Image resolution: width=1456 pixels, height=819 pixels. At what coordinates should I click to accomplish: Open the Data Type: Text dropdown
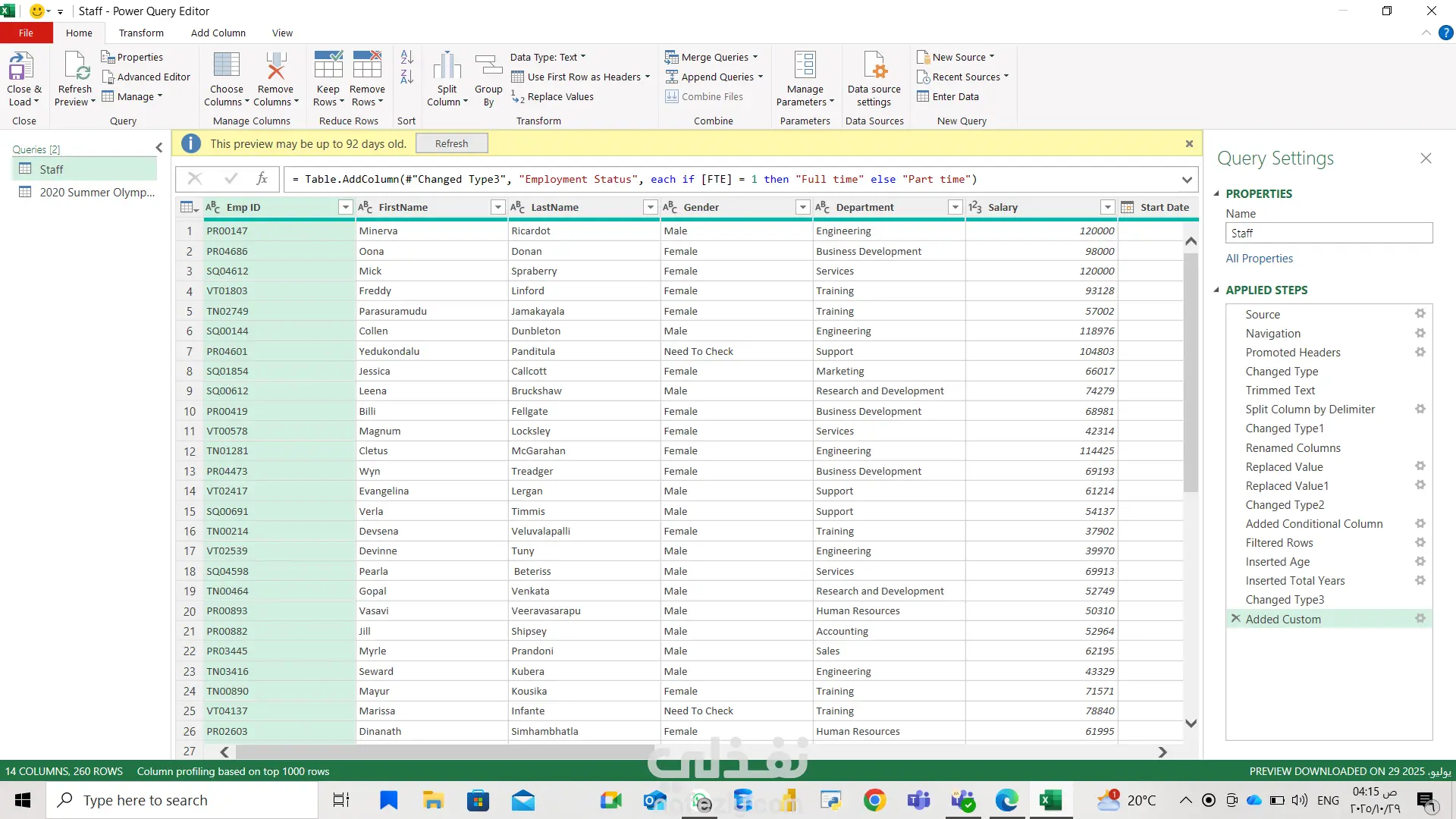point(548,57)
